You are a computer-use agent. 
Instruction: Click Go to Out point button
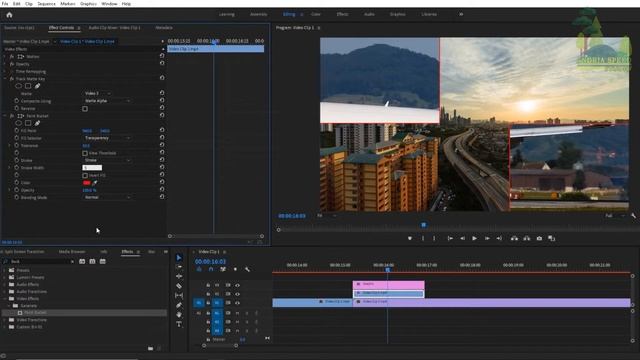point(499,238)
